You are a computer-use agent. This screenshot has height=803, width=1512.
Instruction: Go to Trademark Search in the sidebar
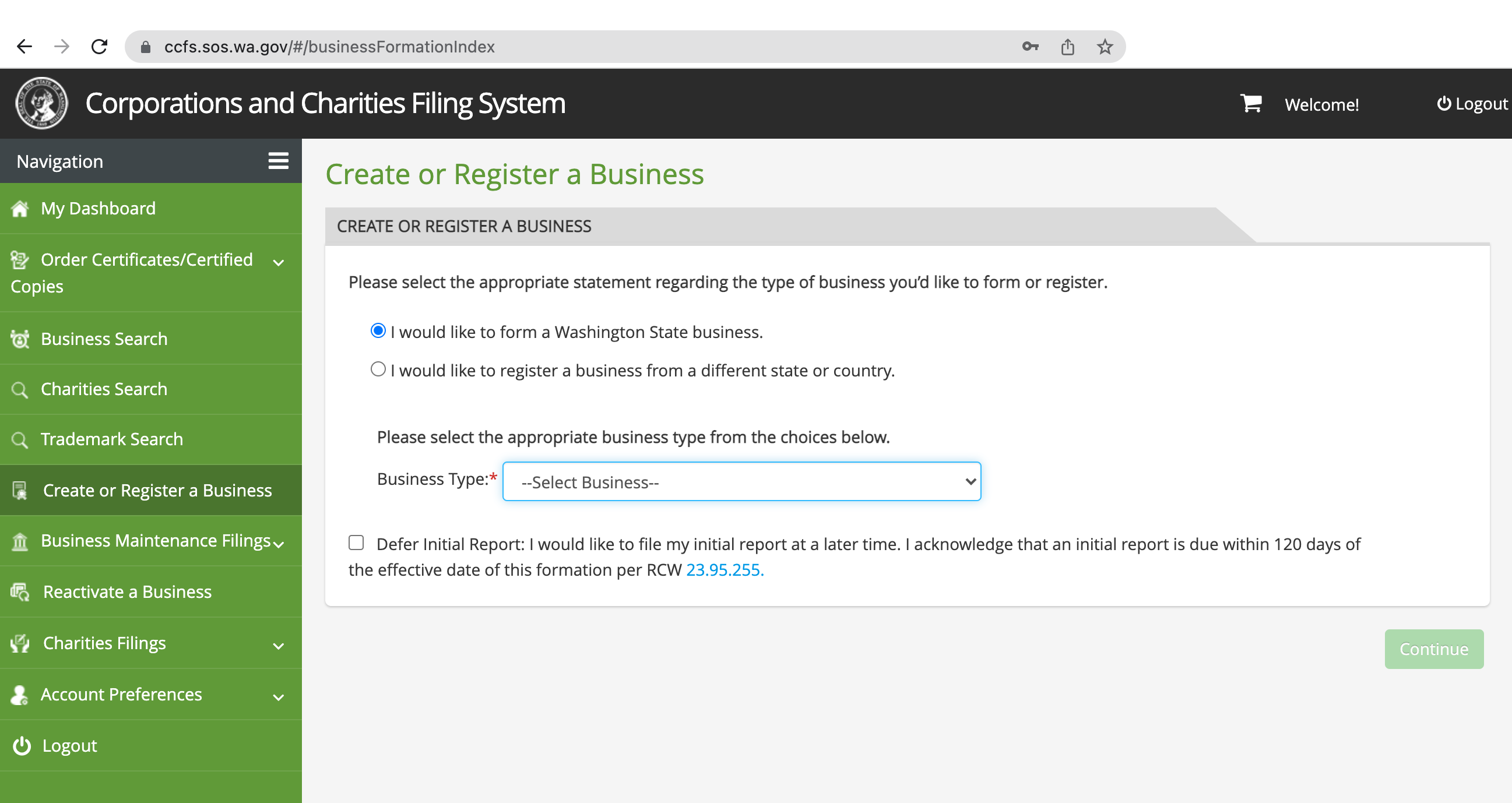pos(111,439)
